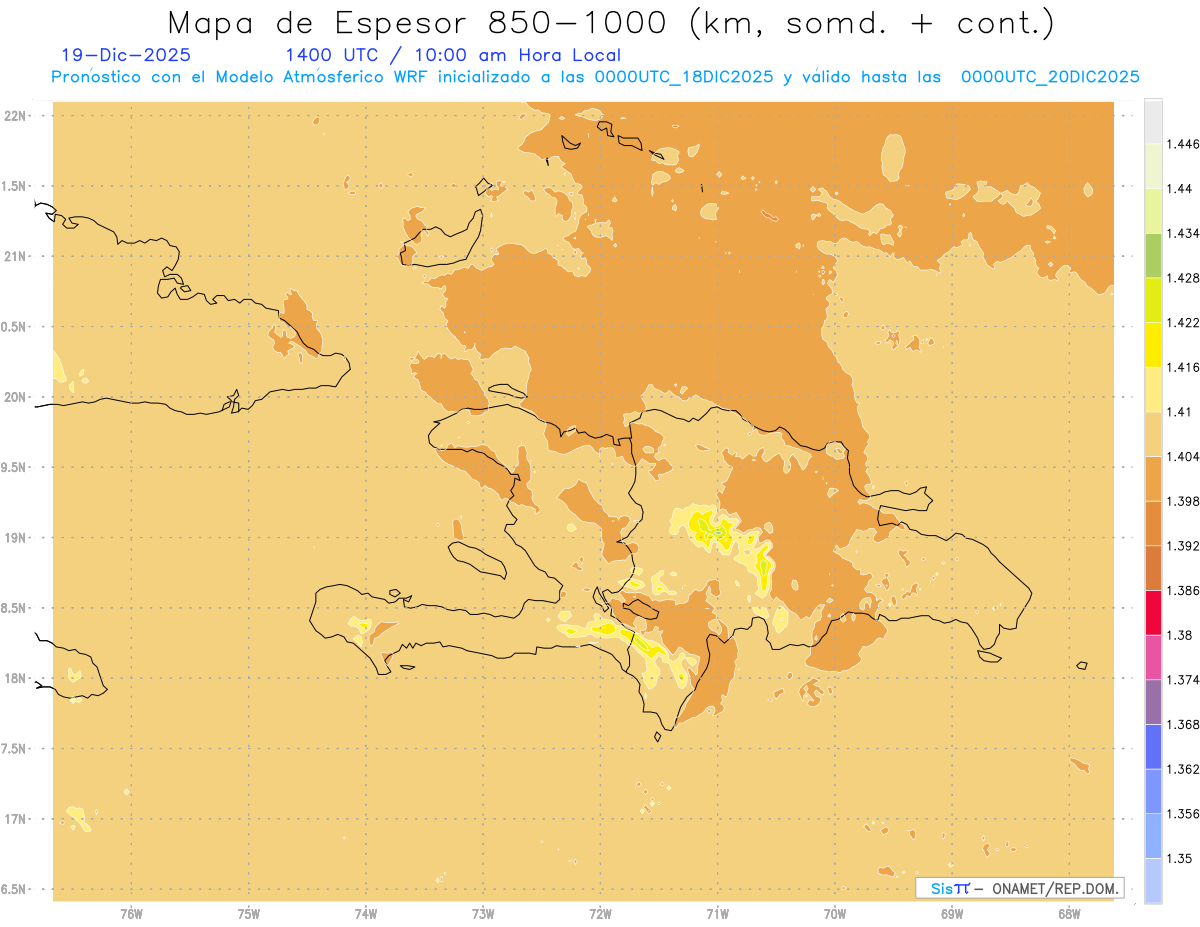Click the '1.374' colorbar value
This screenshot has width=1200, height=927.
pos(1183,680)
